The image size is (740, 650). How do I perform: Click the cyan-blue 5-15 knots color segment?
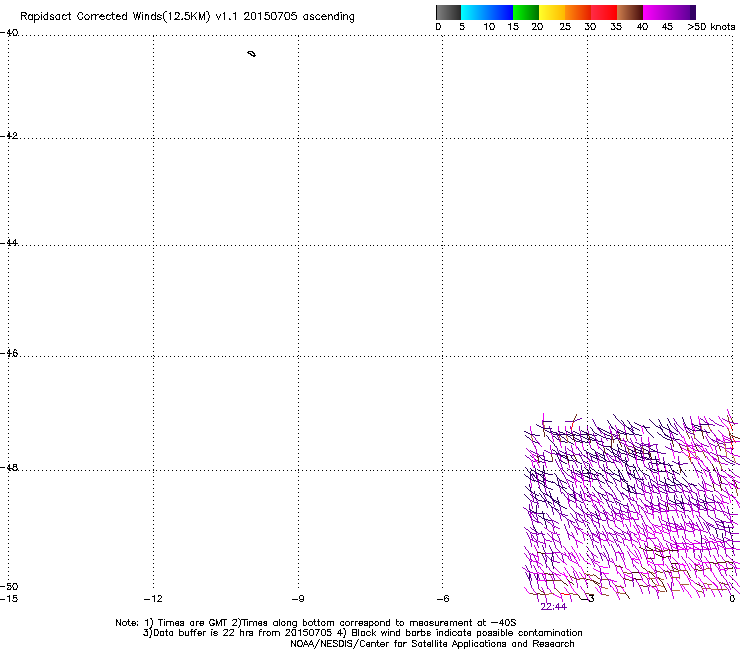coord(487,12)
